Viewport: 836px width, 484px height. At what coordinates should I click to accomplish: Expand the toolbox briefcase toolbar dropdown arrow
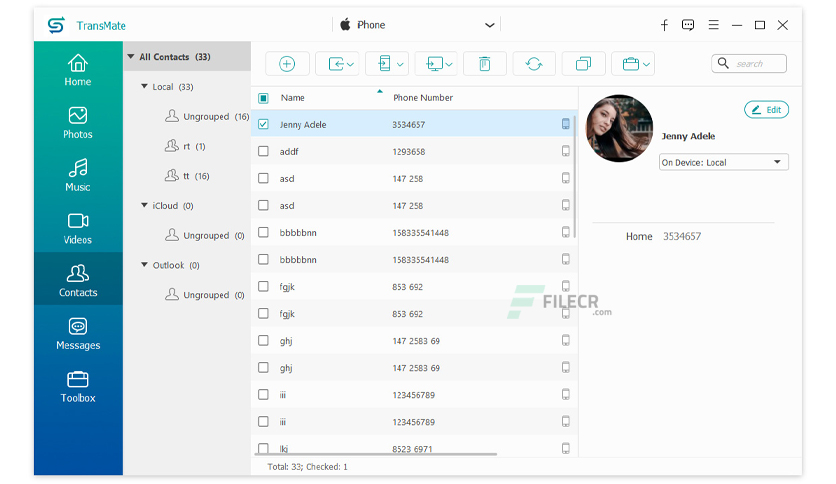click(x=646, y=64)
